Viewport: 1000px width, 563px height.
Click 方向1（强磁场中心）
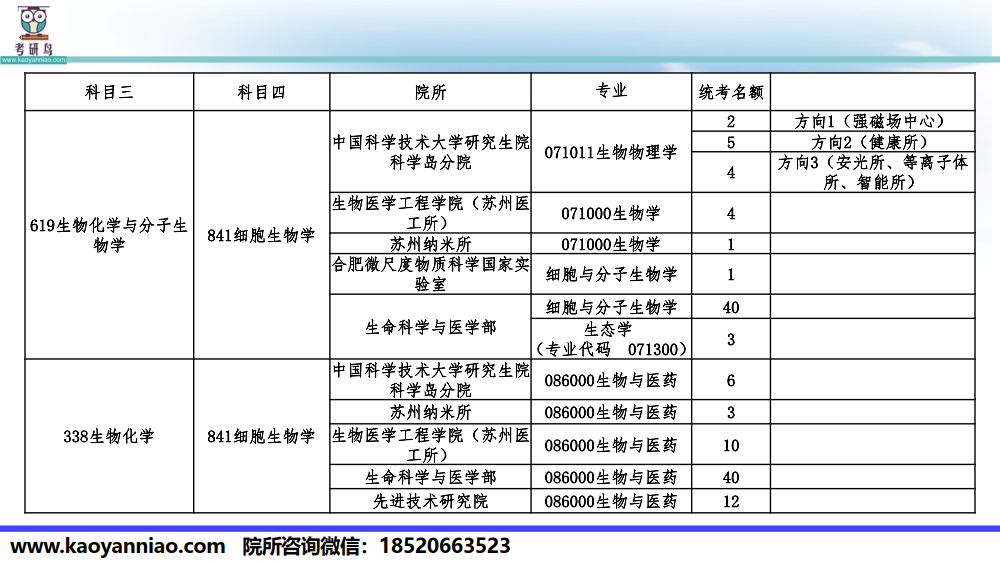click(x=872, y=121)
